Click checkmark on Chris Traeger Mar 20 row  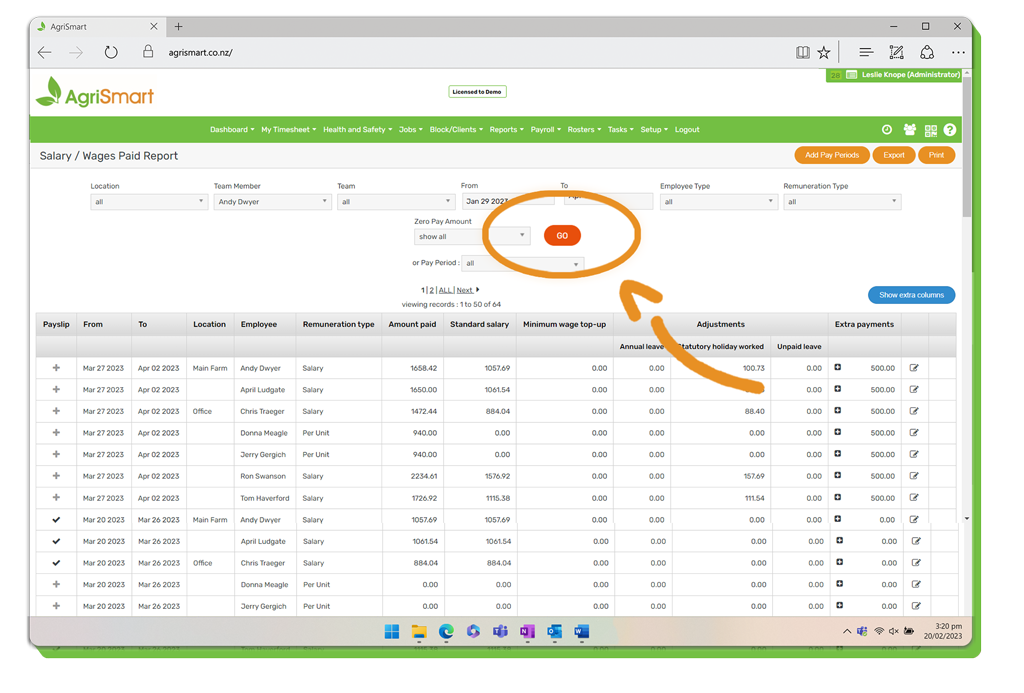pos(56,563)
